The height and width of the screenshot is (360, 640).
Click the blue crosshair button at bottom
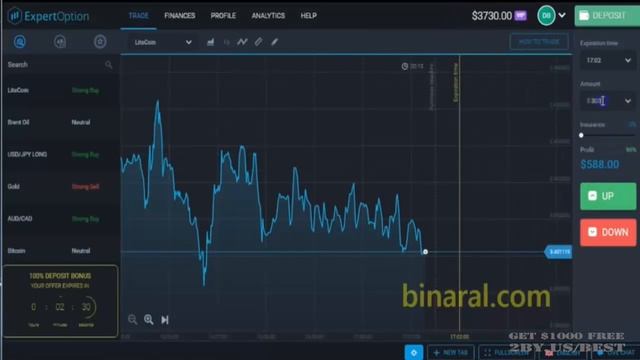pyautogui.click(x=413, y=352)
